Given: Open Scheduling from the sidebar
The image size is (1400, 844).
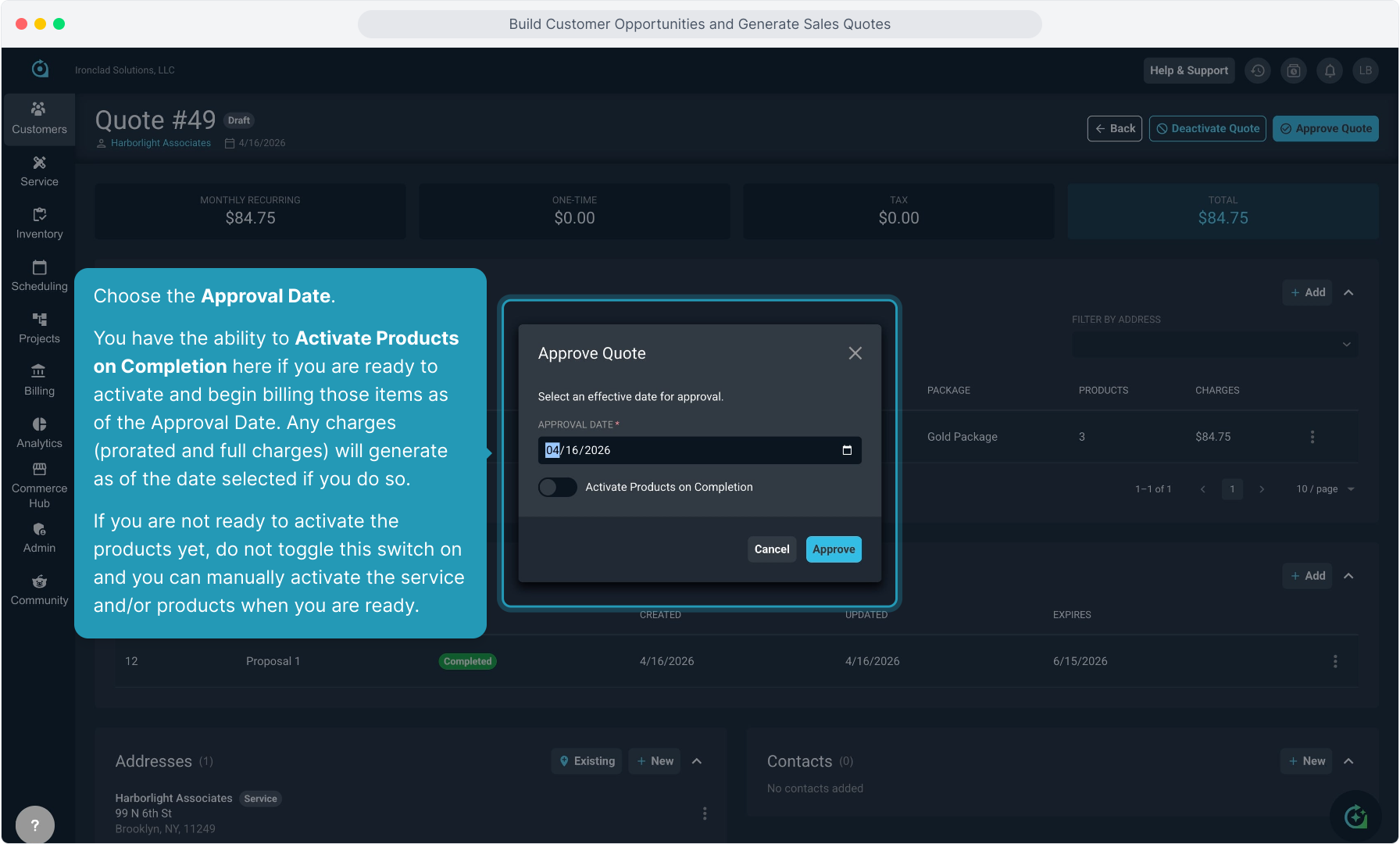Looking at the screenshot, I should click(x=39, y=275).
